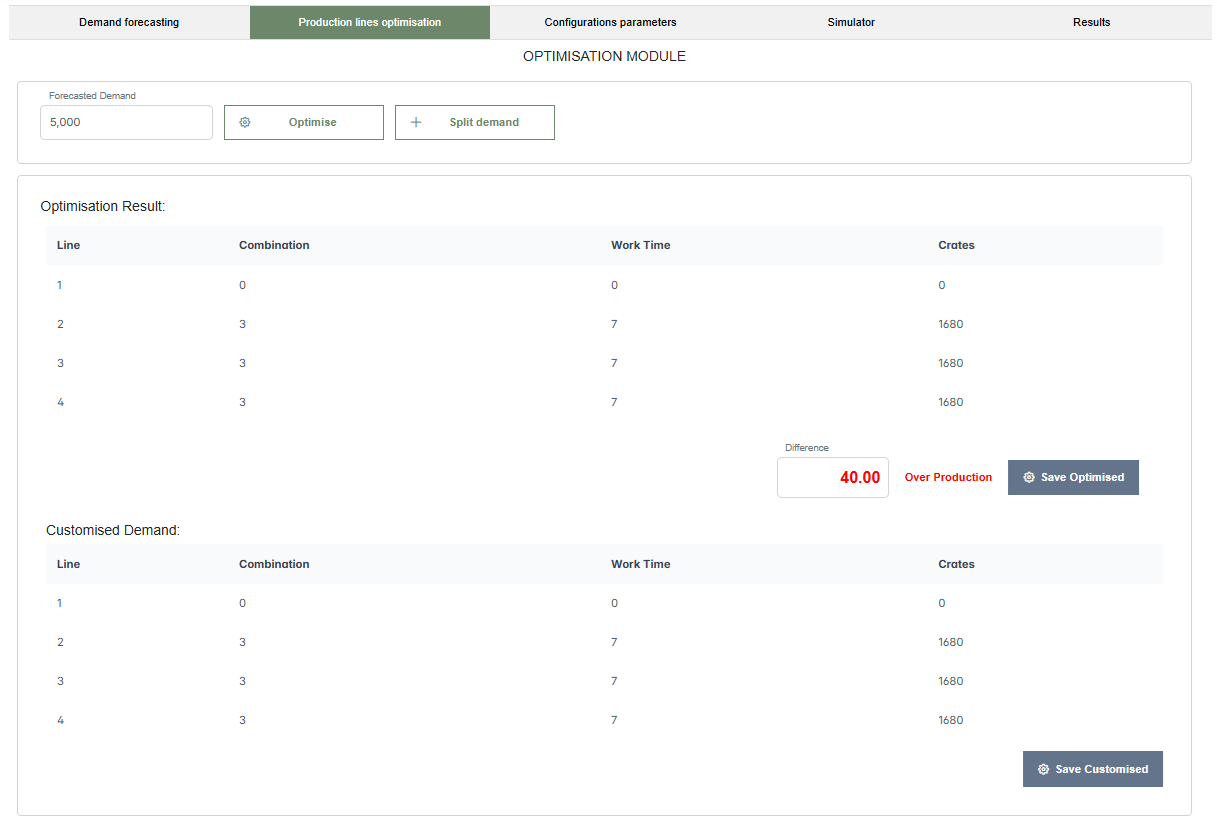The width and height of the screenshot is (1217, 816).
Task: Click the Over Production label
Action: pyautogui.click(x=948, y=477)
